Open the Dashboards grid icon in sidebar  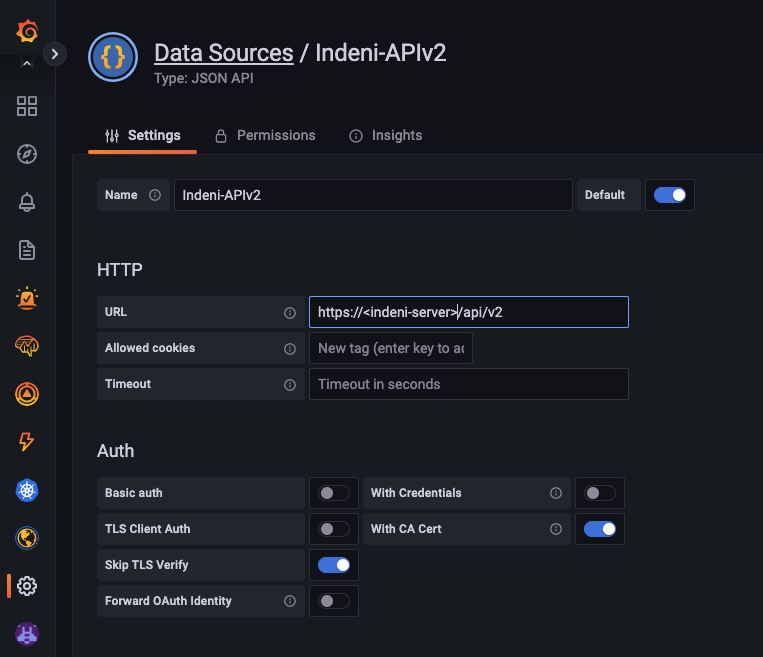click(x=27, y=106)
